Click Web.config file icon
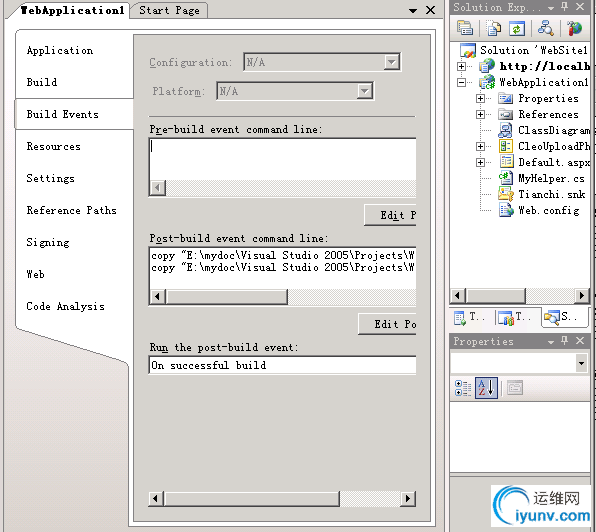This screenshot has width=596, height=532. (506, 210)
